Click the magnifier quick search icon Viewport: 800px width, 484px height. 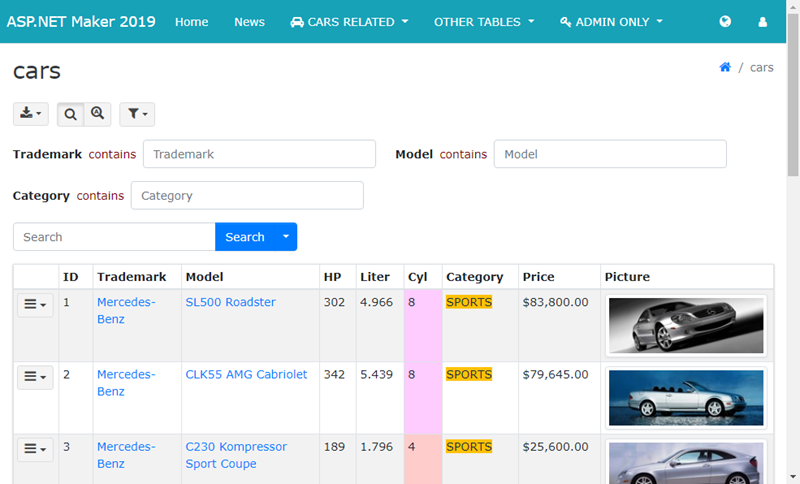tap(70, 114)
